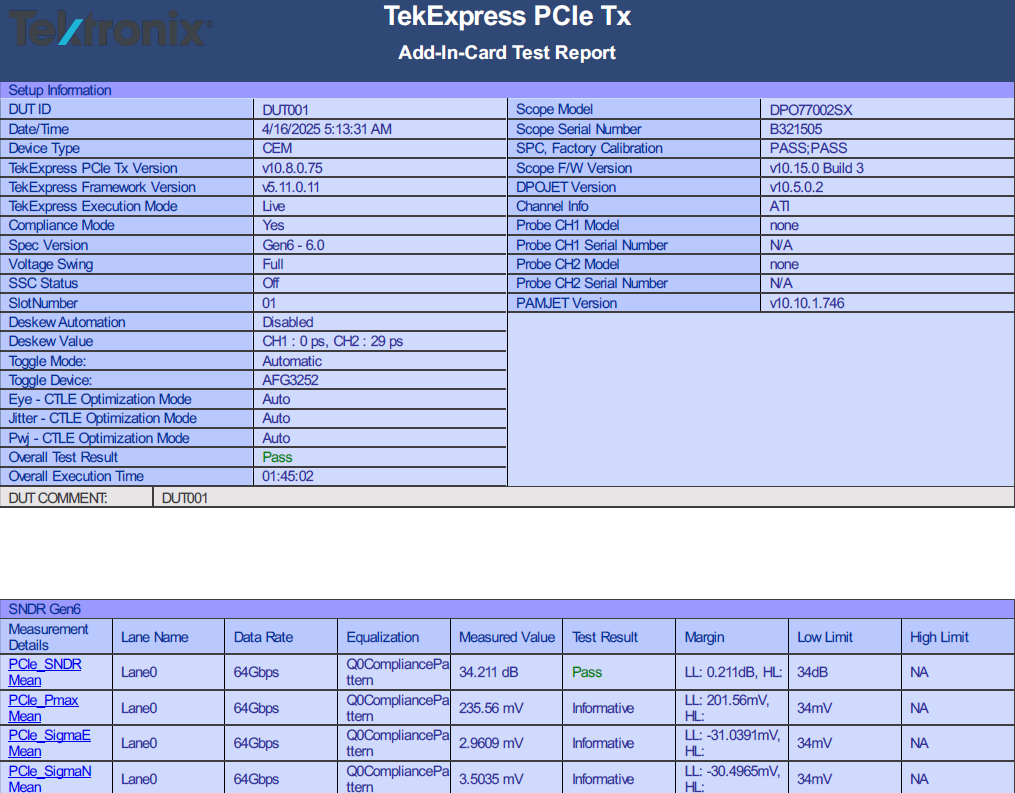The image size is (1015, 793).
Task: Select firmware value 'v10.15.0 Build 3'
Action: point(817,168)
